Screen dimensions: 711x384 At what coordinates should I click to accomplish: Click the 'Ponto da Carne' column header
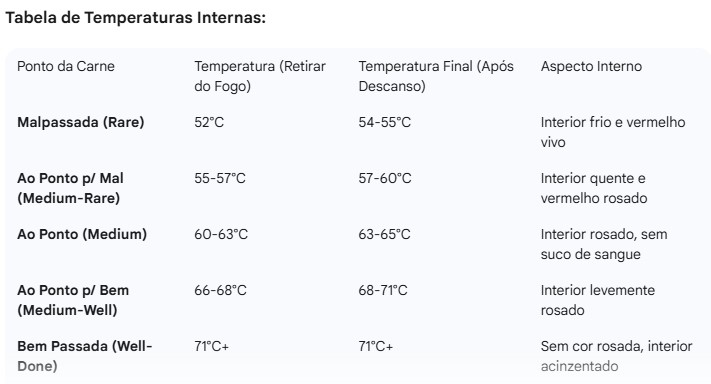coord(66,66)
